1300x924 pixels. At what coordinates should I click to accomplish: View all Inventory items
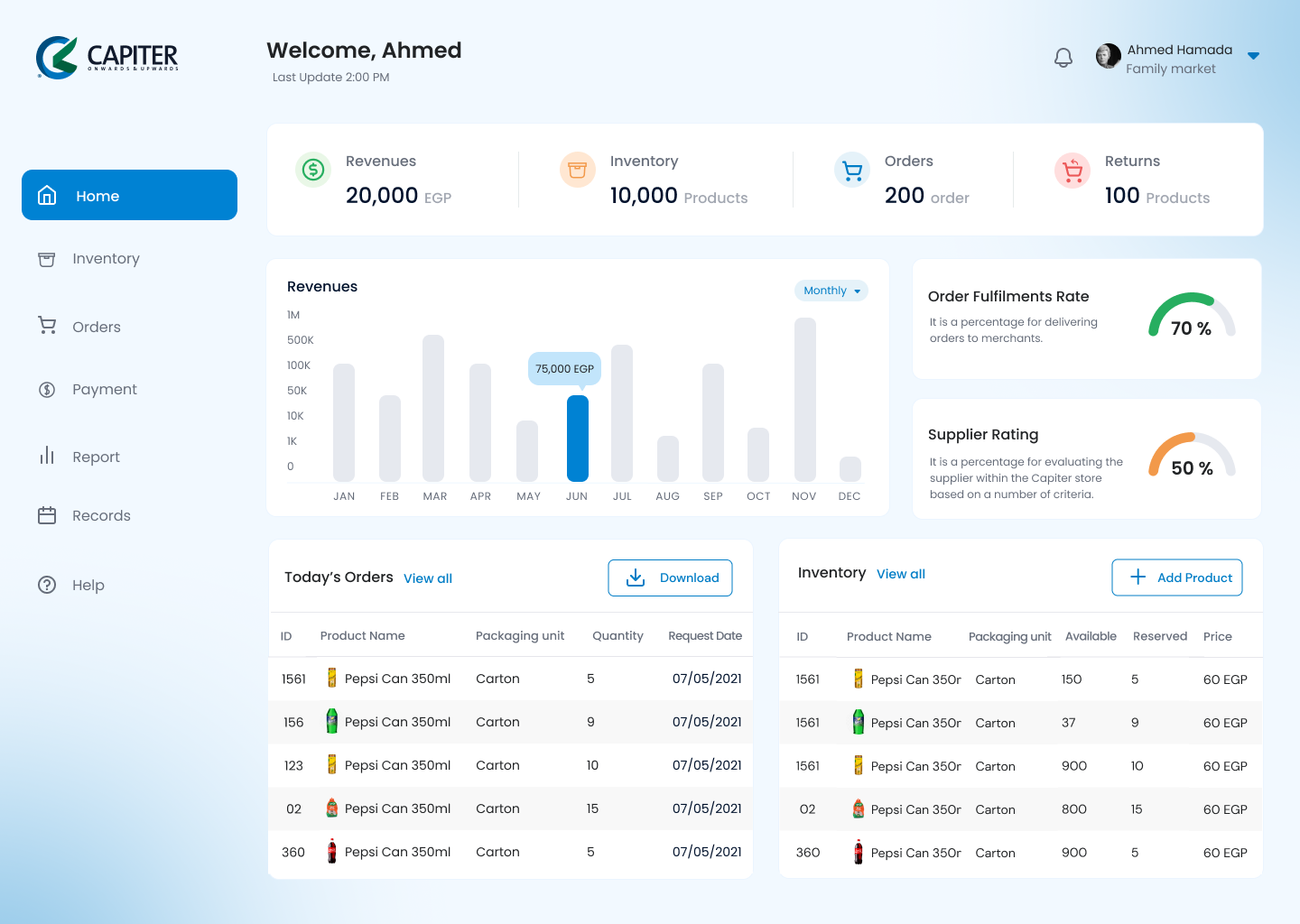(x=901, y=574)
